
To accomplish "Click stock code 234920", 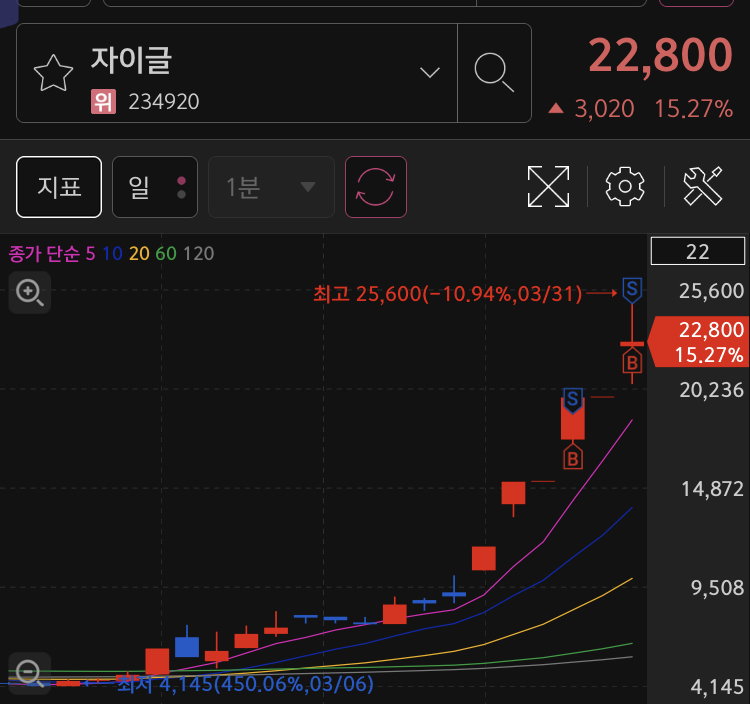I will 164,101.
